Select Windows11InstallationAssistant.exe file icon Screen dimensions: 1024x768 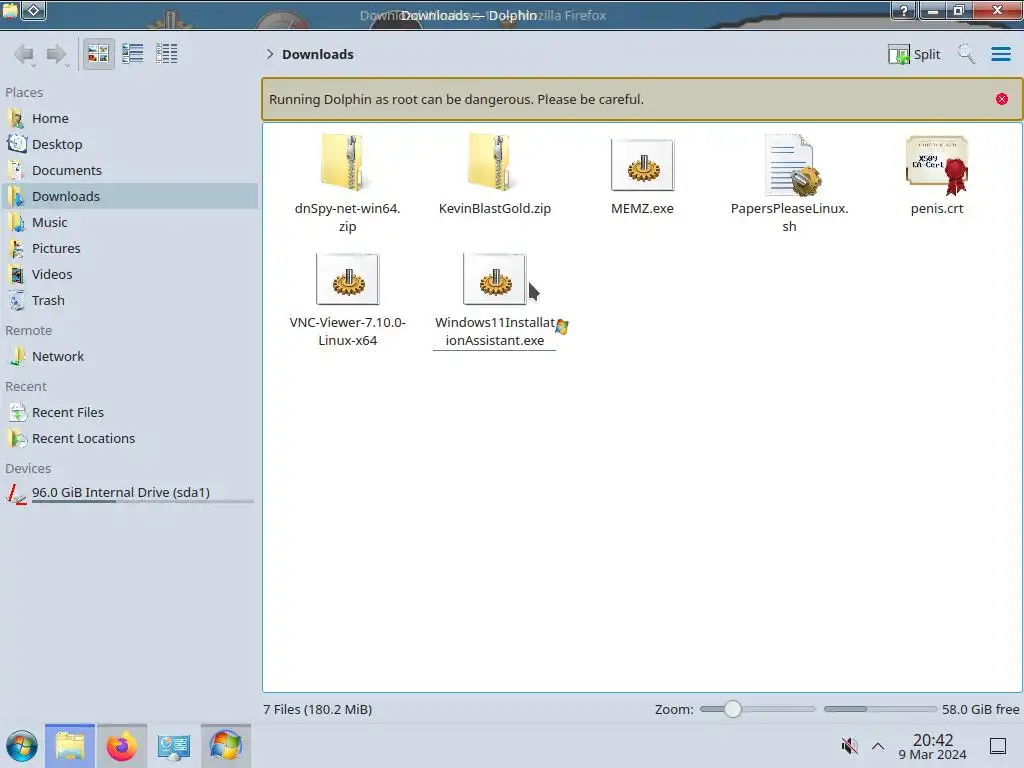[494, 279]
